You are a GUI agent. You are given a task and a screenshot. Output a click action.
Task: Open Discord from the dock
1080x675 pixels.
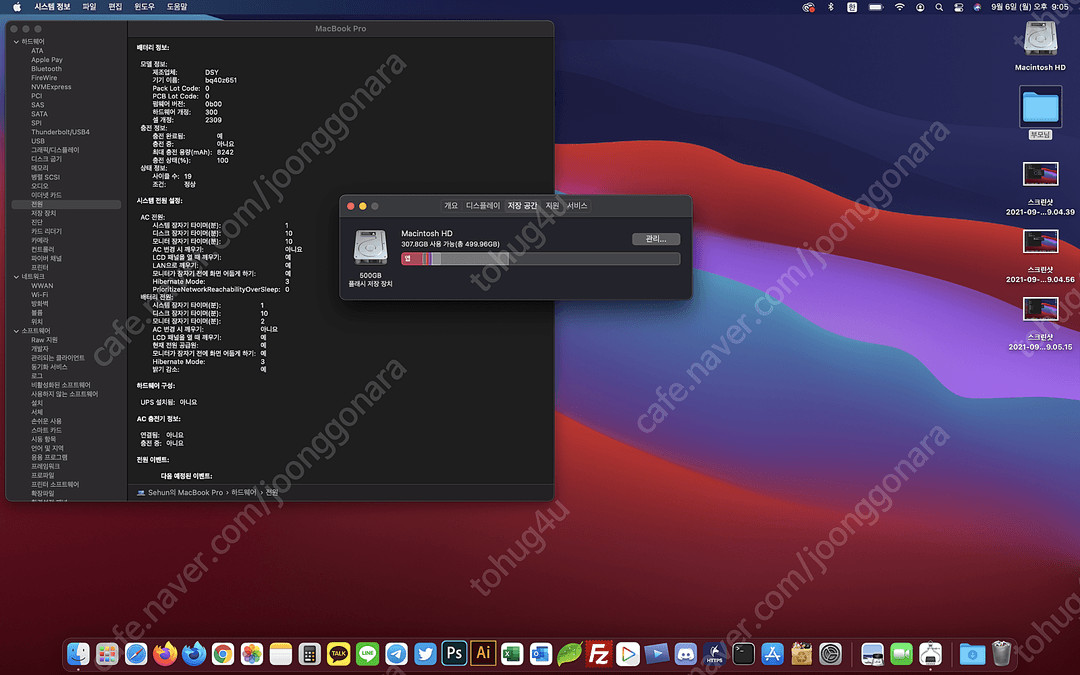[686, 654]
